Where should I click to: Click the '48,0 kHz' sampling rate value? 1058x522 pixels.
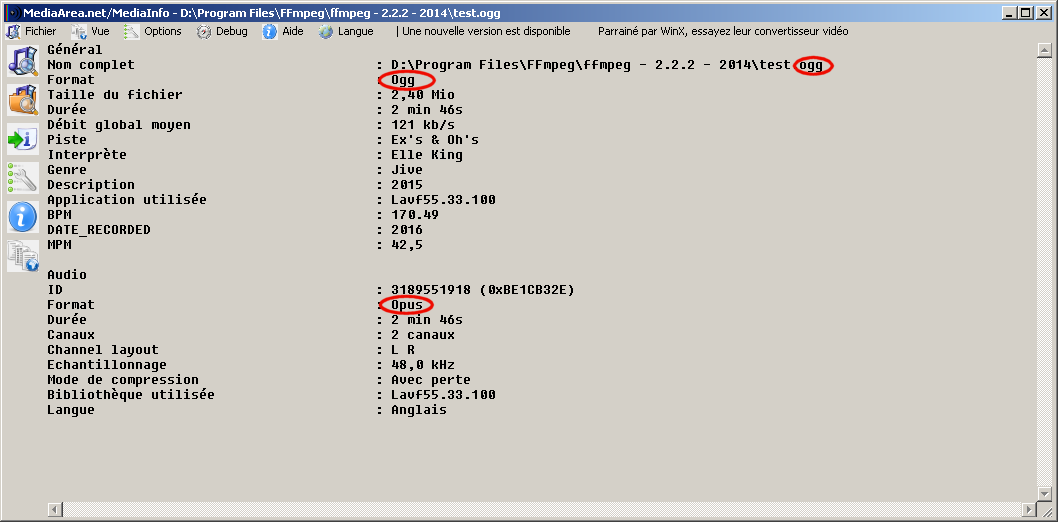click(423, 365)
